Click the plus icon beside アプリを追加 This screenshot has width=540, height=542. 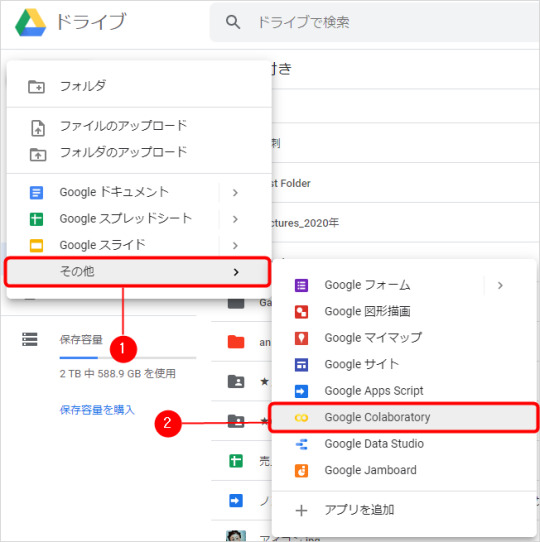click(x=301, y=511)
